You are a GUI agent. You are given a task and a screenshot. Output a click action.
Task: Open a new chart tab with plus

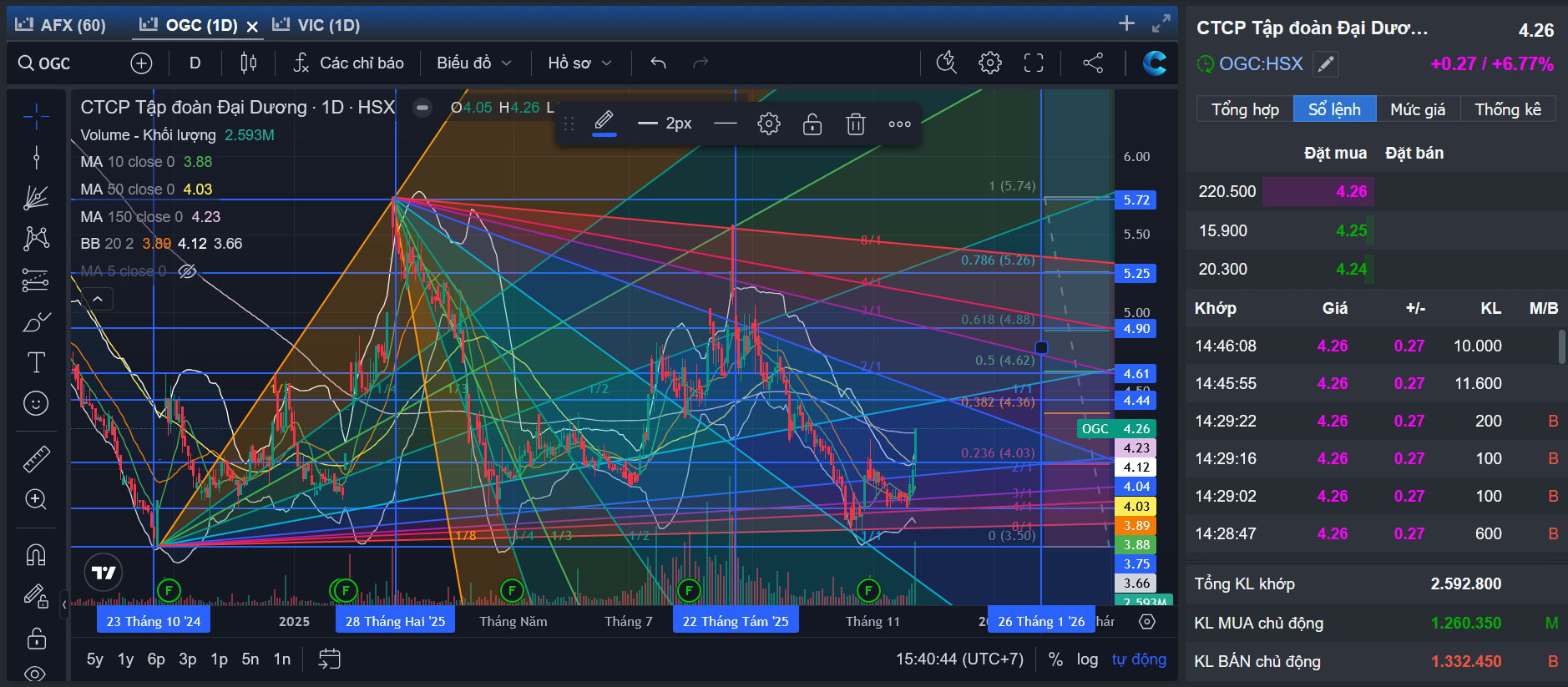pyautogui.click(x=1126, y=23)
